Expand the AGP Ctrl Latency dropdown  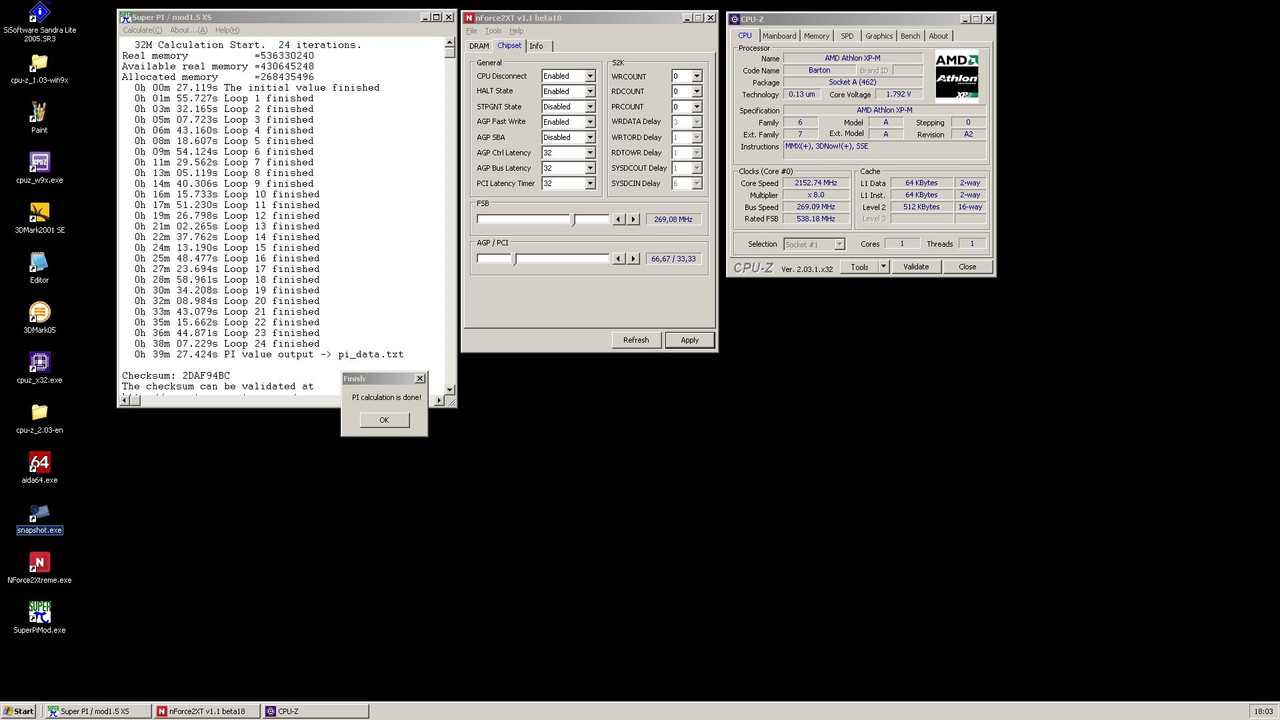tap(590, 153)
